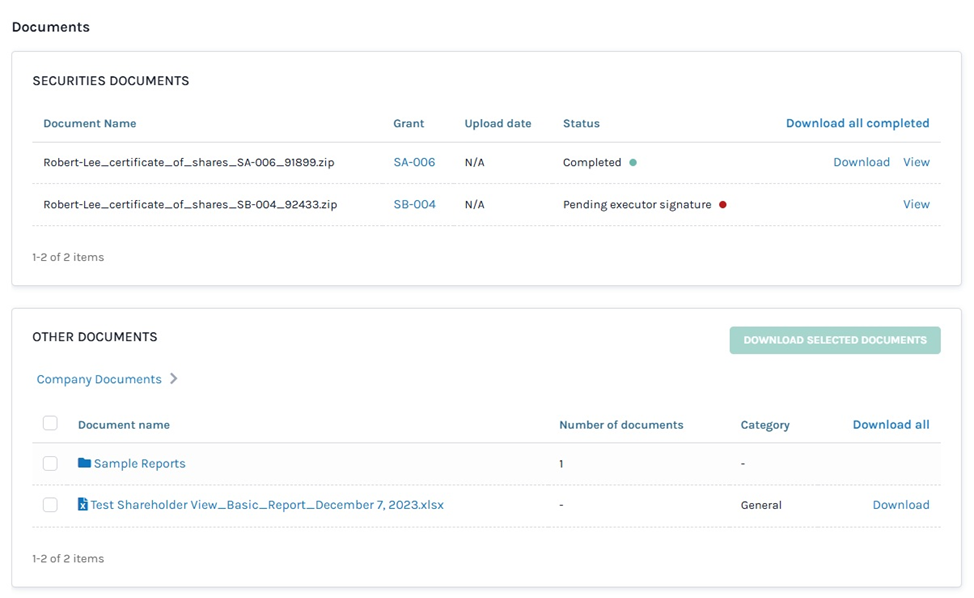Sort by Document Name in Securities Documents
Screen dimensions: 974x598
90,123
